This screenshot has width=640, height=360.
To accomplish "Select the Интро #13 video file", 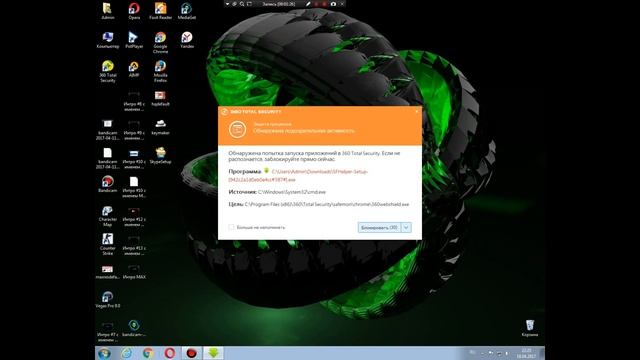I will coord(134,244).
